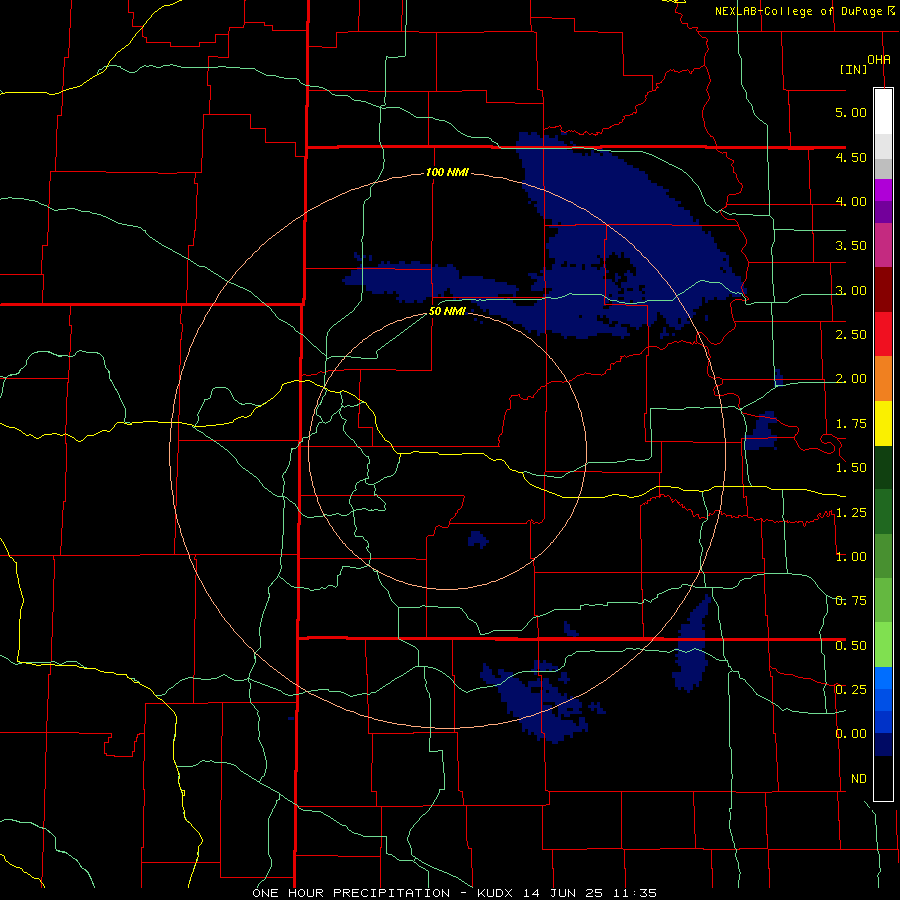Click the 5.00 legend value

click(851, 112)
